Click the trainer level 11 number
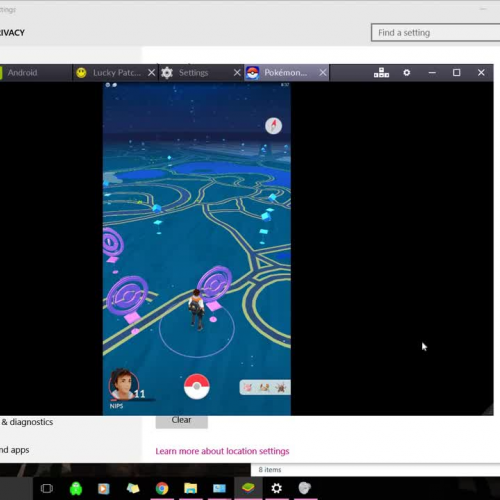The image size is (500, 500). [x=140, y=394]
